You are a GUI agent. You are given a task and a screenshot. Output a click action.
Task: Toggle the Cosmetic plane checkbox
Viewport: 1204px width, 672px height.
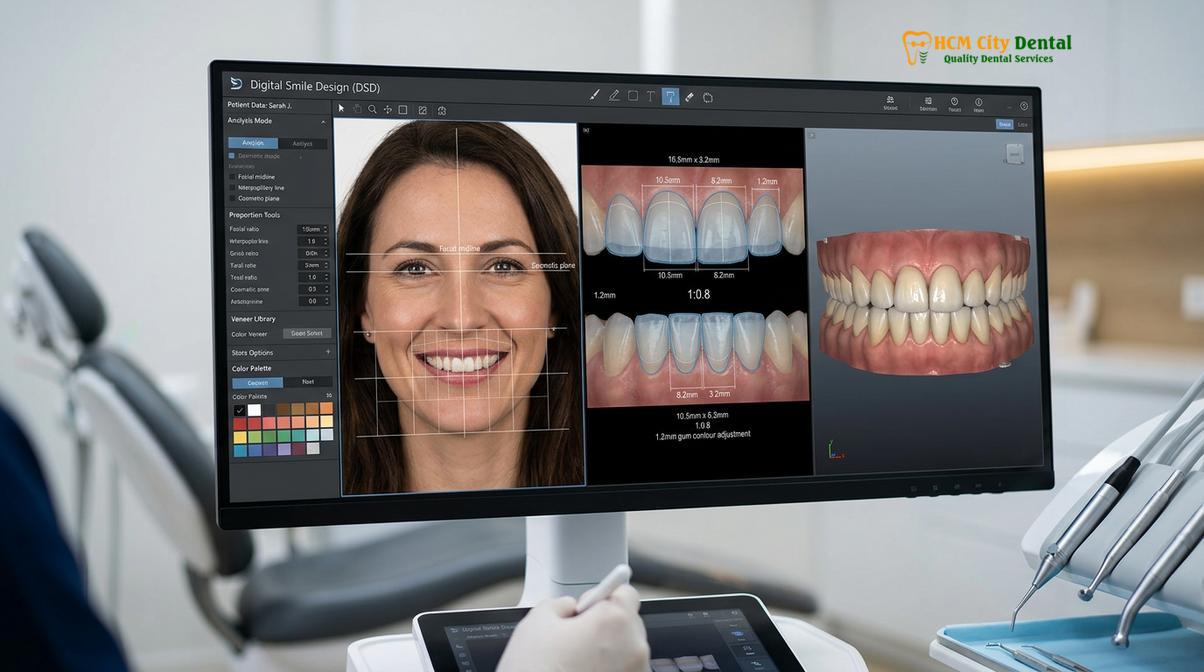pos(232,198)
